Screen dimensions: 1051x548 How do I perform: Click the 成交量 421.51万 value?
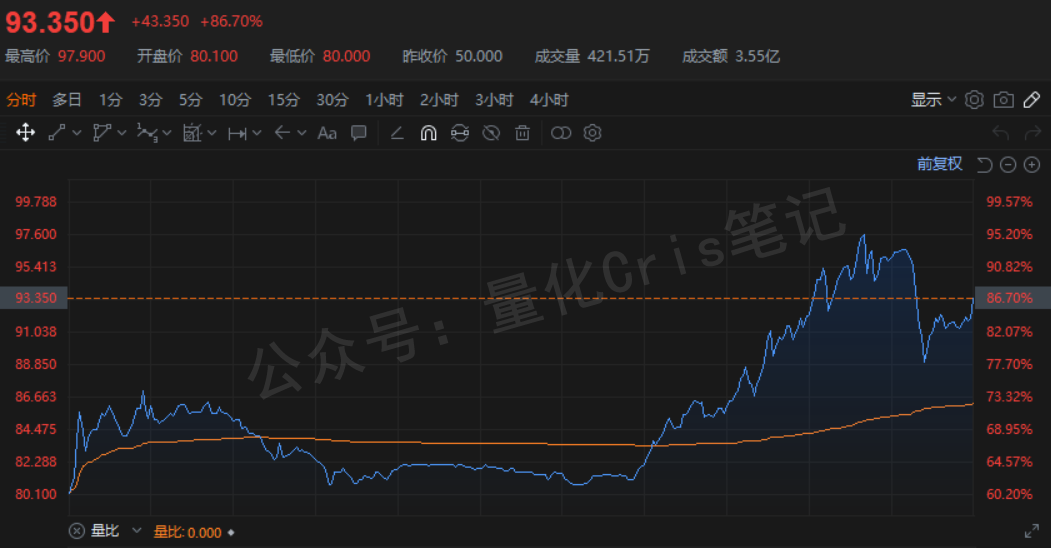click(x=619, y=56)
